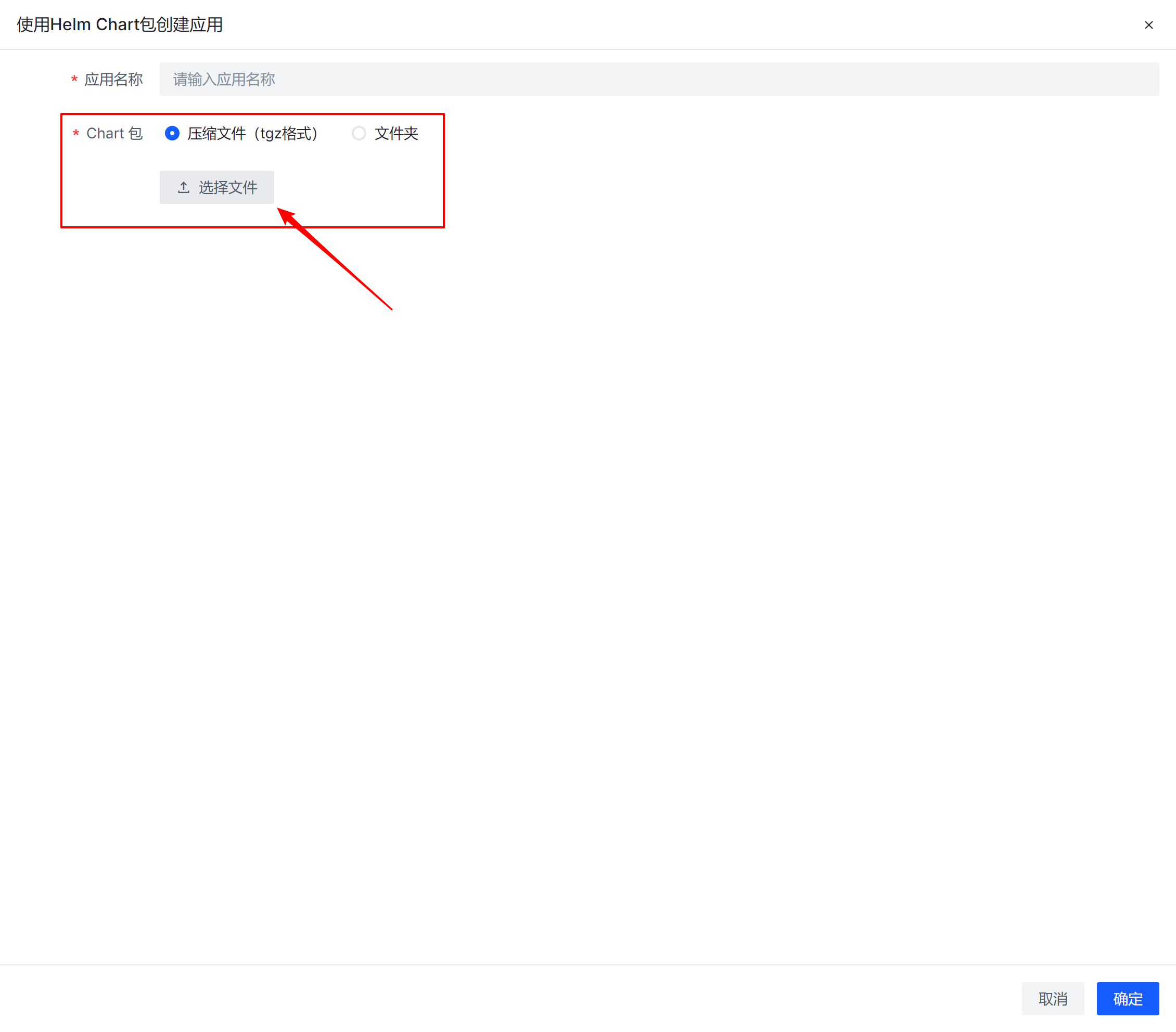Click the 选择文件 upload button
Image resolution: width=1176 pixels, height=1032 pixels.
point(217,187)
